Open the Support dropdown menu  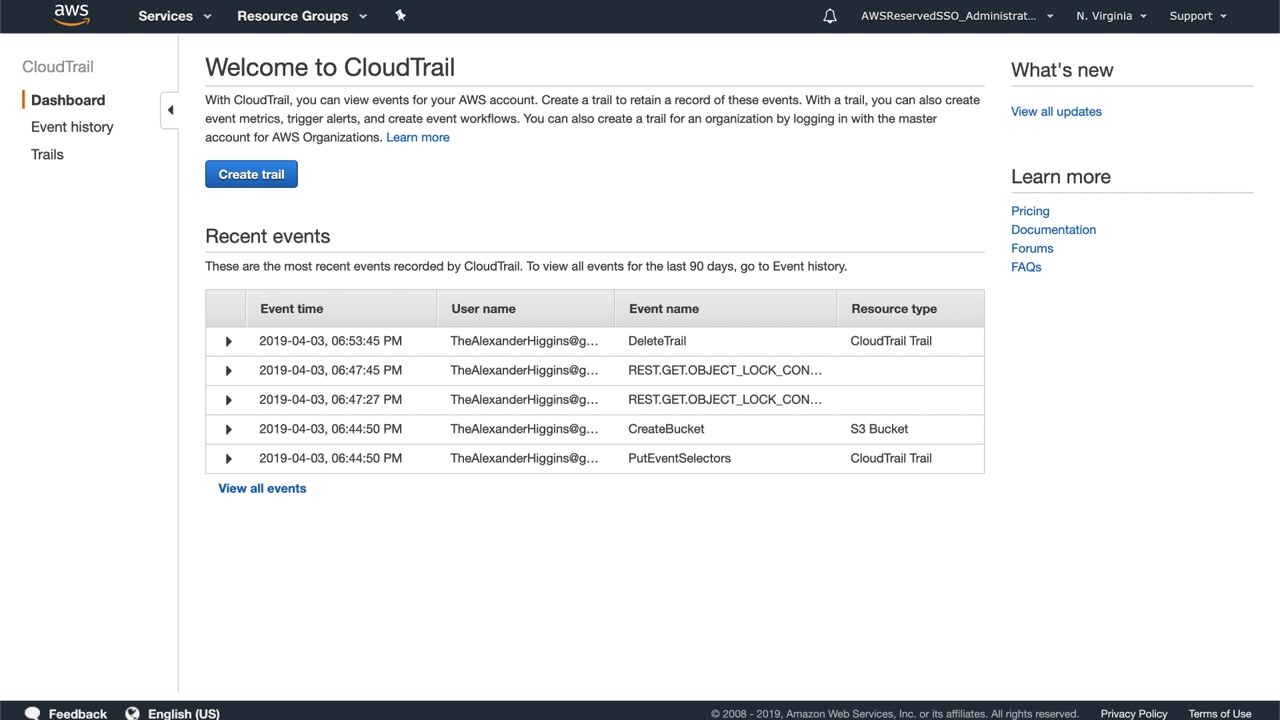click(x=1197, y=16)
